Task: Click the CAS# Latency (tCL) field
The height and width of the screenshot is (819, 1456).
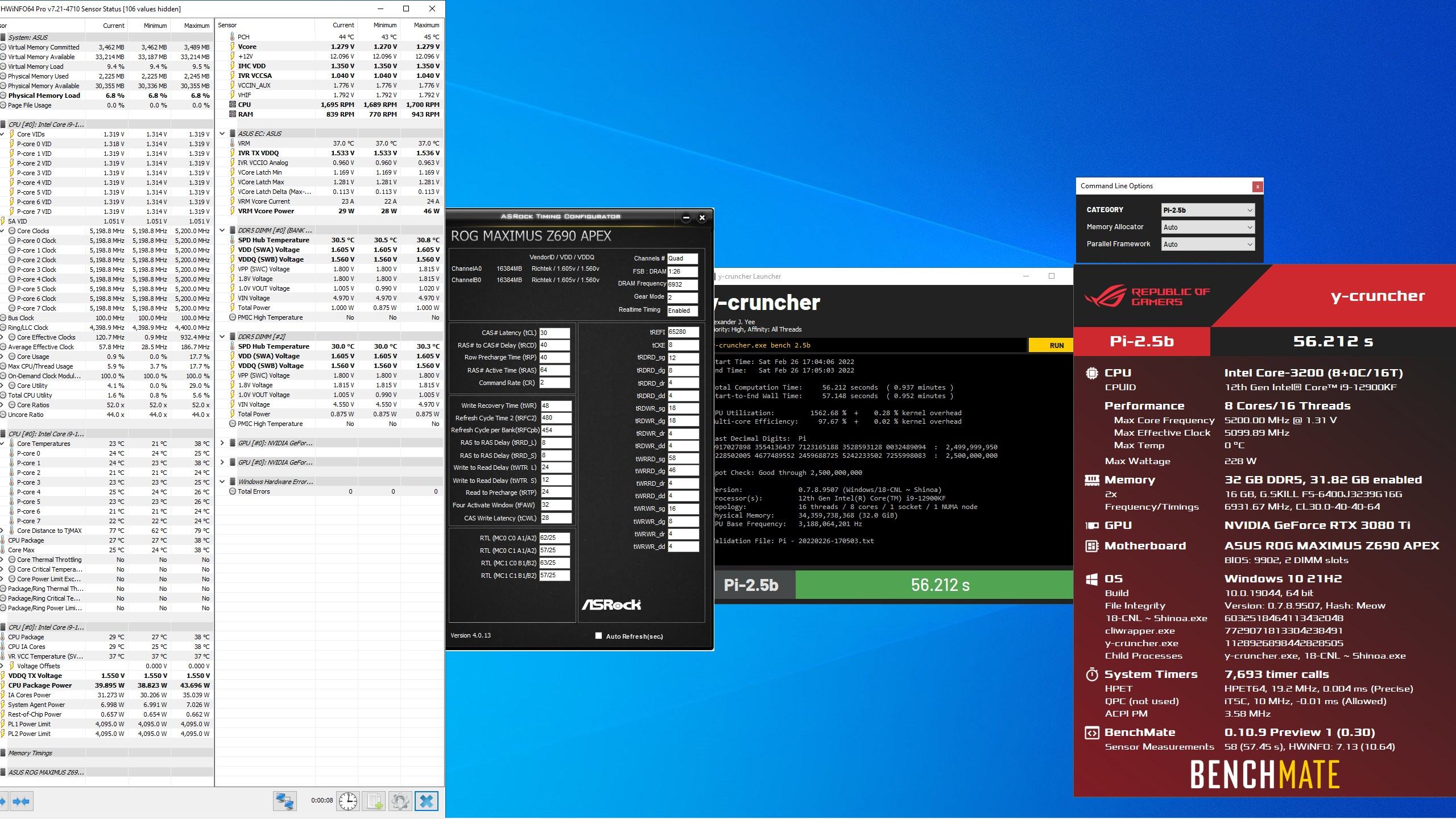Action: click(x=555, y=333)
